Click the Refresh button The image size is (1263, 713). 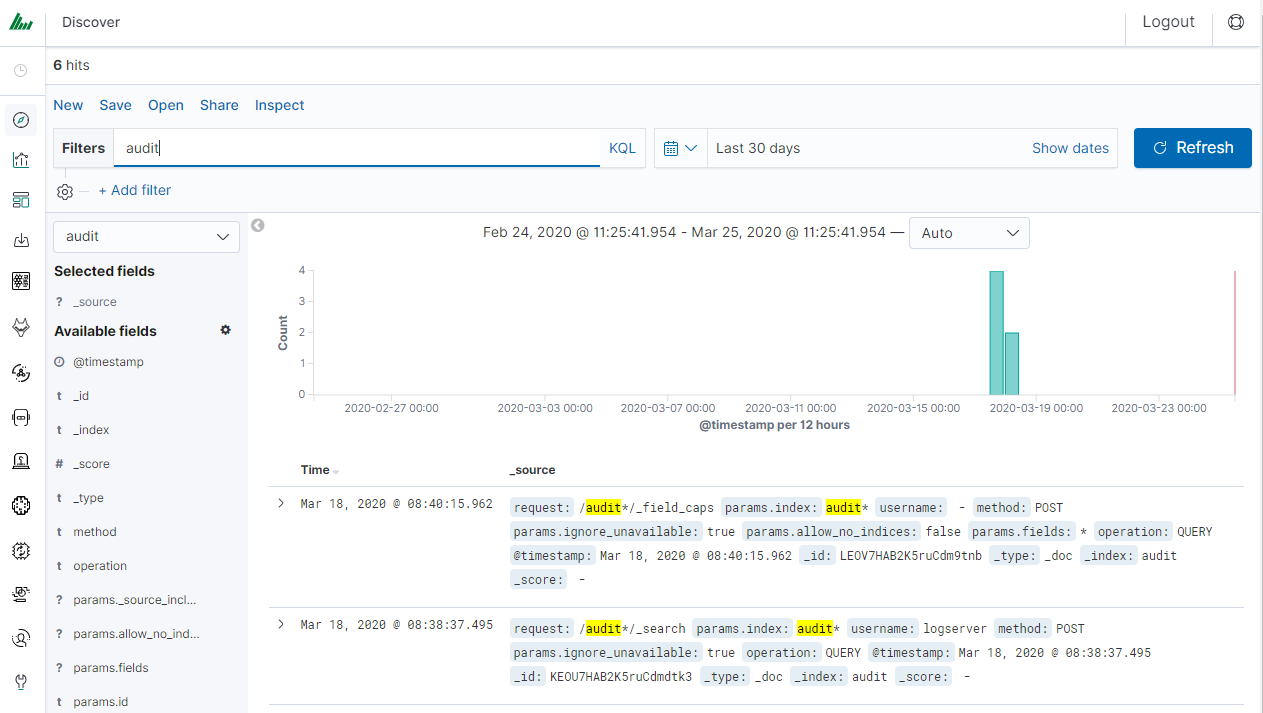click(1193, 148)
